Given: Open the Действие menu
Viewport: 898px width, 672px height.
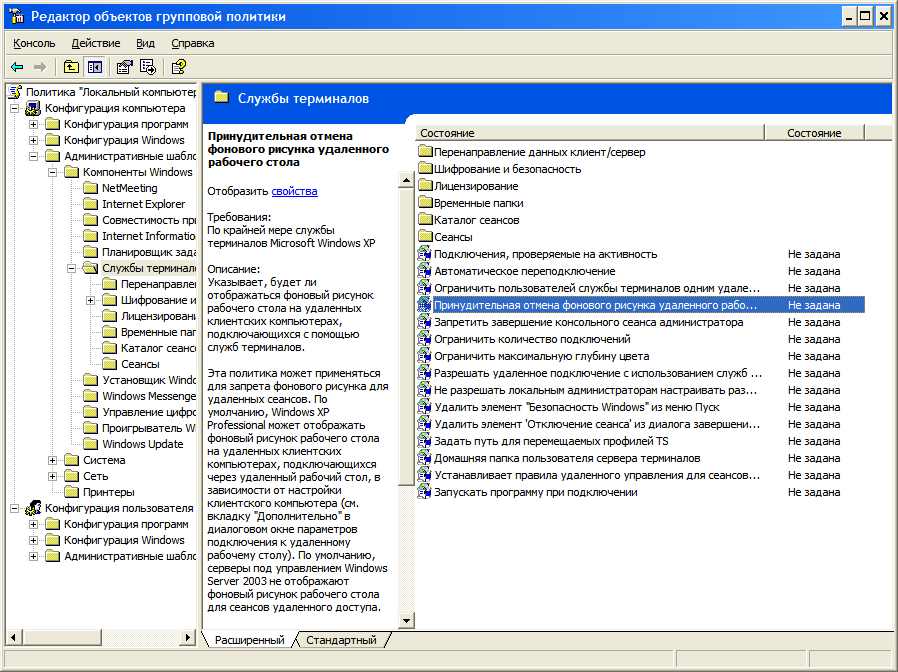Looking at the screenshot, I should [x=95, y=43].
